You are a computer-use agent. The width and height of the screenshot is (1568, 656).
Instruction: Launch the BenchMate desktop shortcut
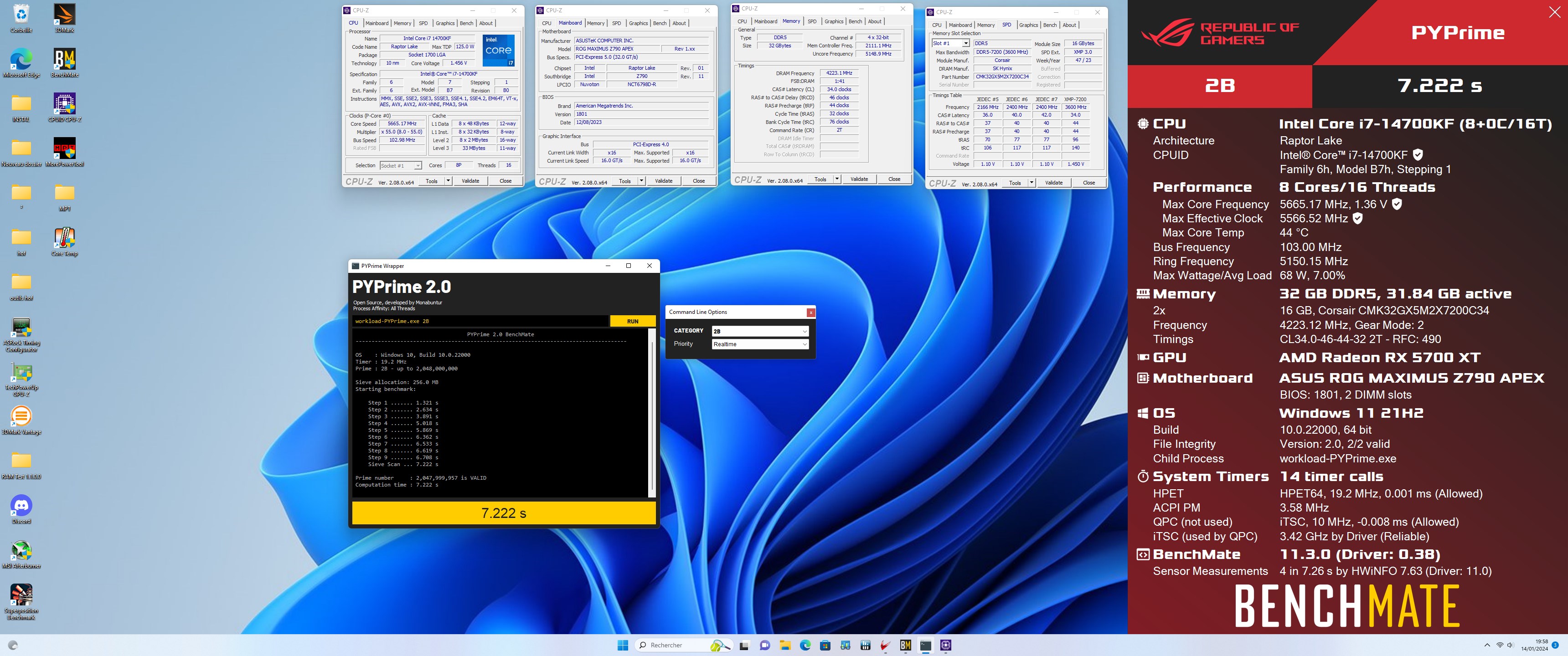tap(65, 63)
